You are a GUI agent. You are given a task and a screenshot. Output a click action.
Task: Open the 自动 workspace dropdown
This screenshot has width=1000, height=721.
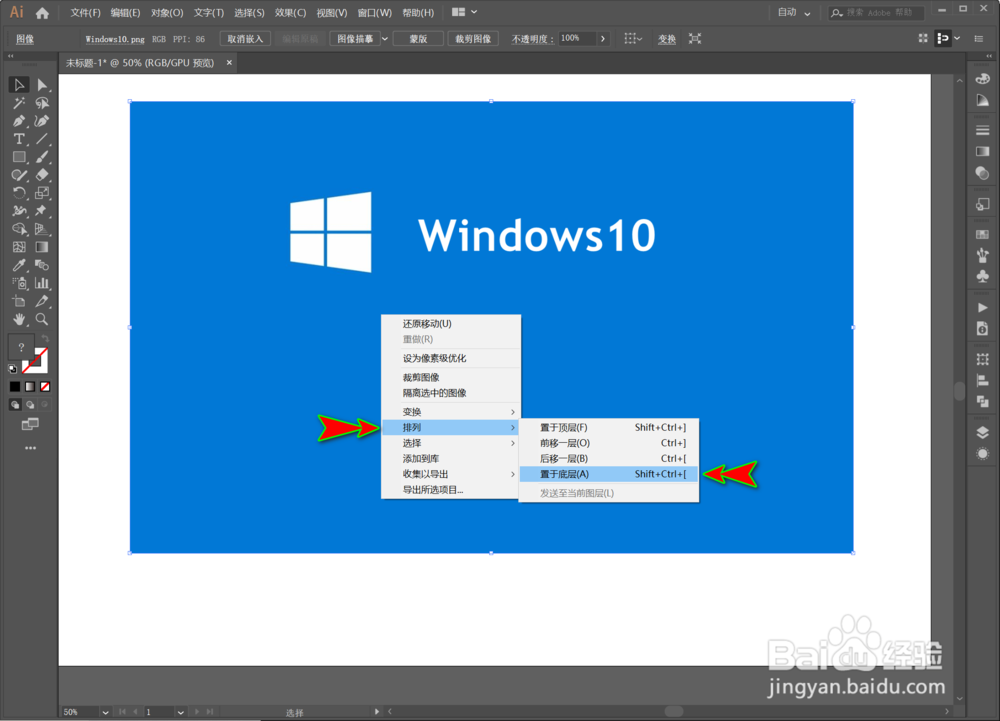(794, 12)
